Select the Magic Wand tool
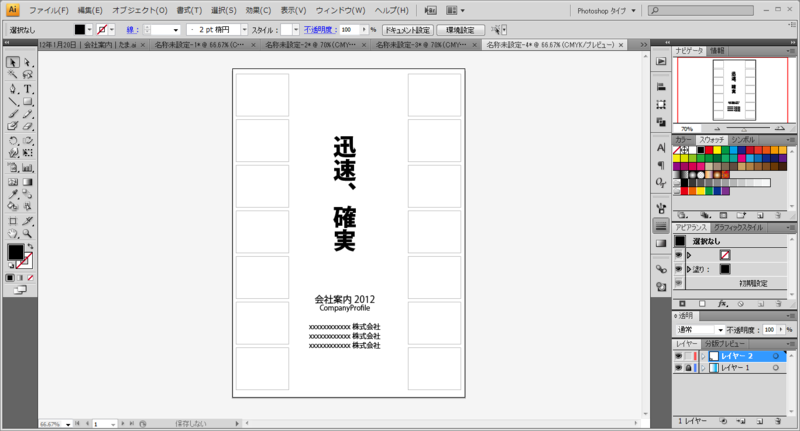 (13, 75)
